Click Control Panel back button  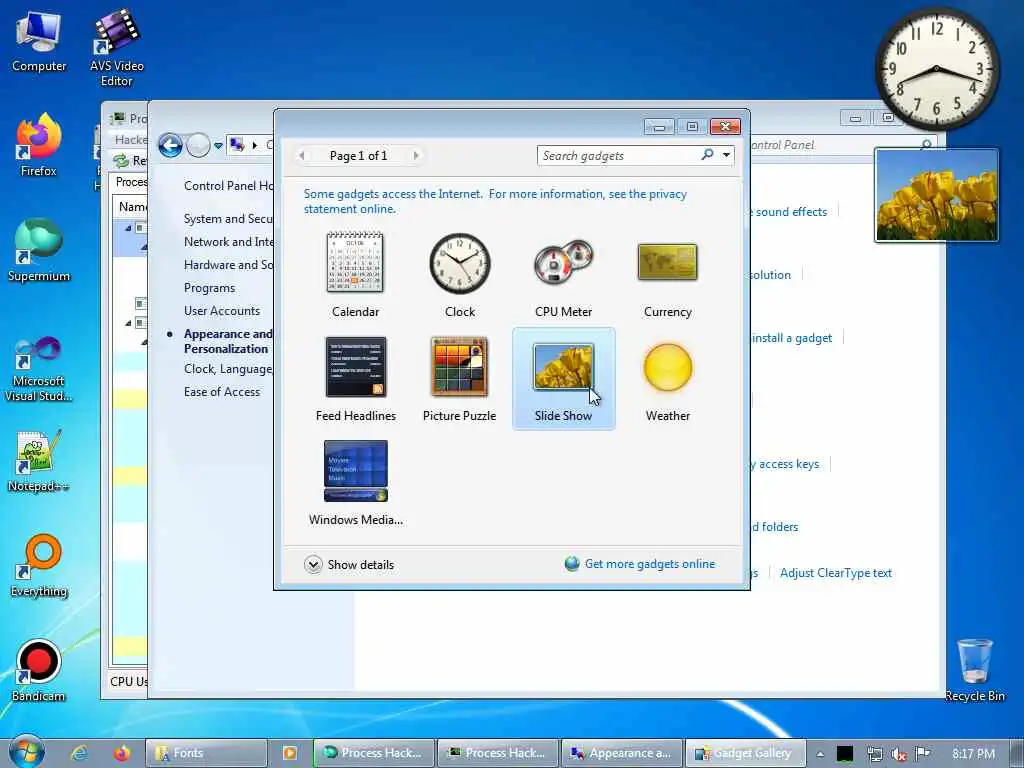click(x=170, y=145)
